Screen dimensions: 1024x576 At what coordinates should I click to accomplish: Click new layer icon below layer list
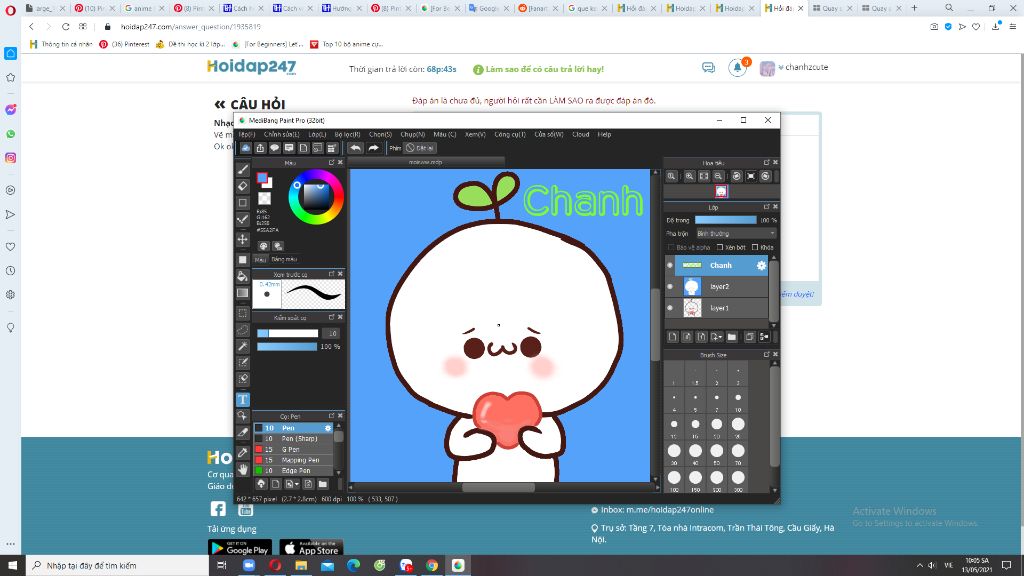[x=673, y=337]
